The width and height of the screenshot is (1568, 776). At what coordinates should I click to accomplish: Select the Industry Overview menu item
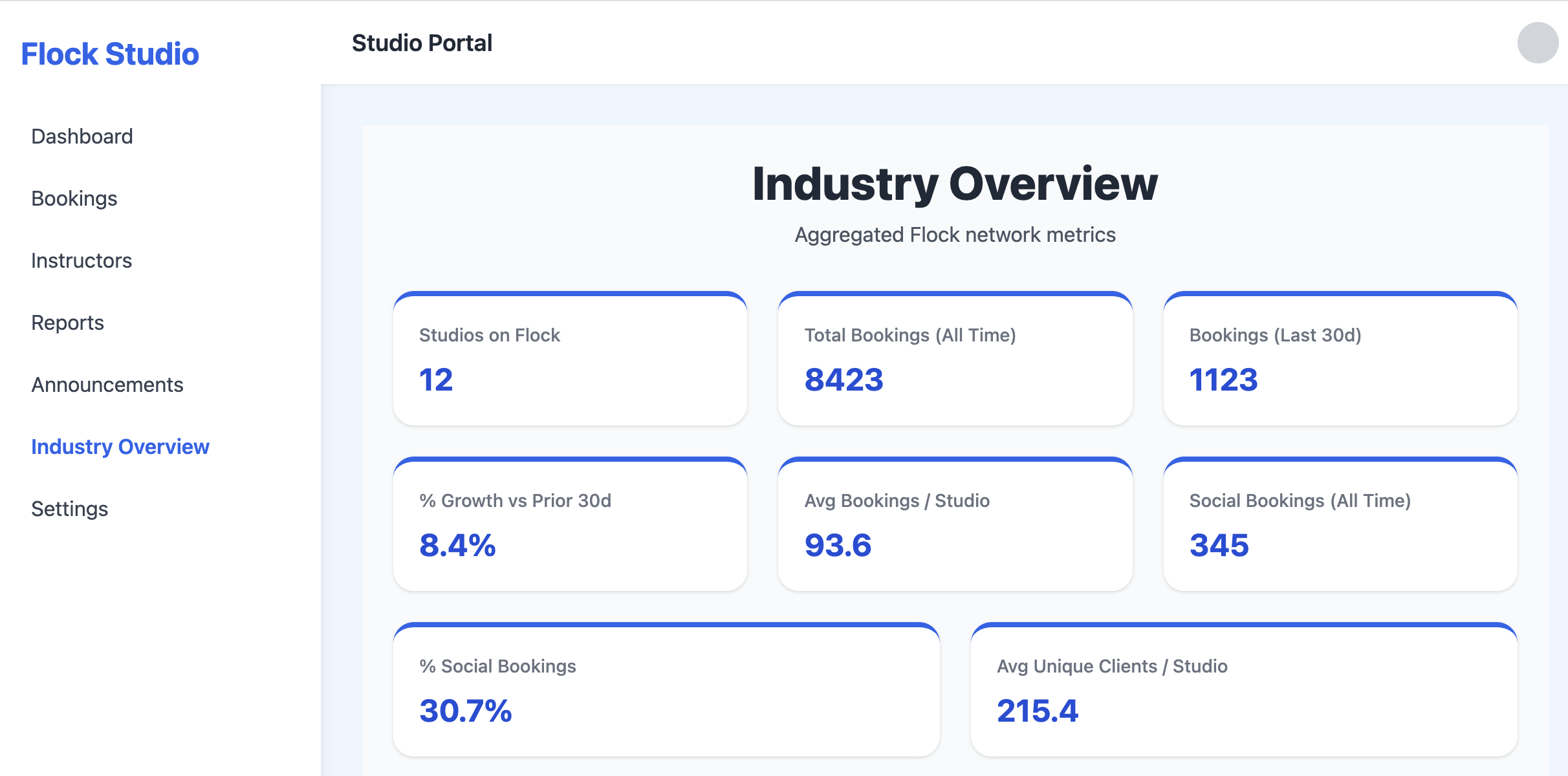click(120, 447)
